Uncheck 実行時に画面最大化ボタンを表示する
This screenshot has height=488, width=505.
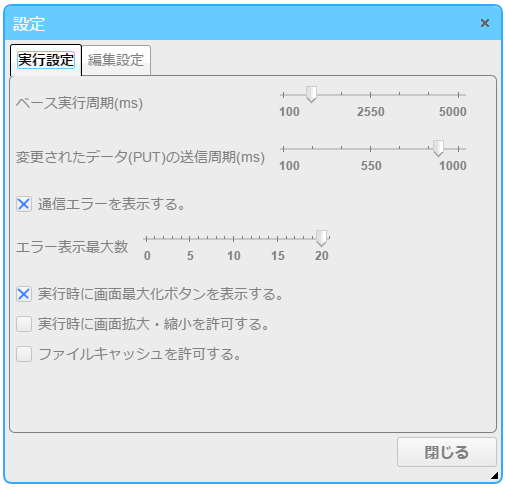(24, 294)
